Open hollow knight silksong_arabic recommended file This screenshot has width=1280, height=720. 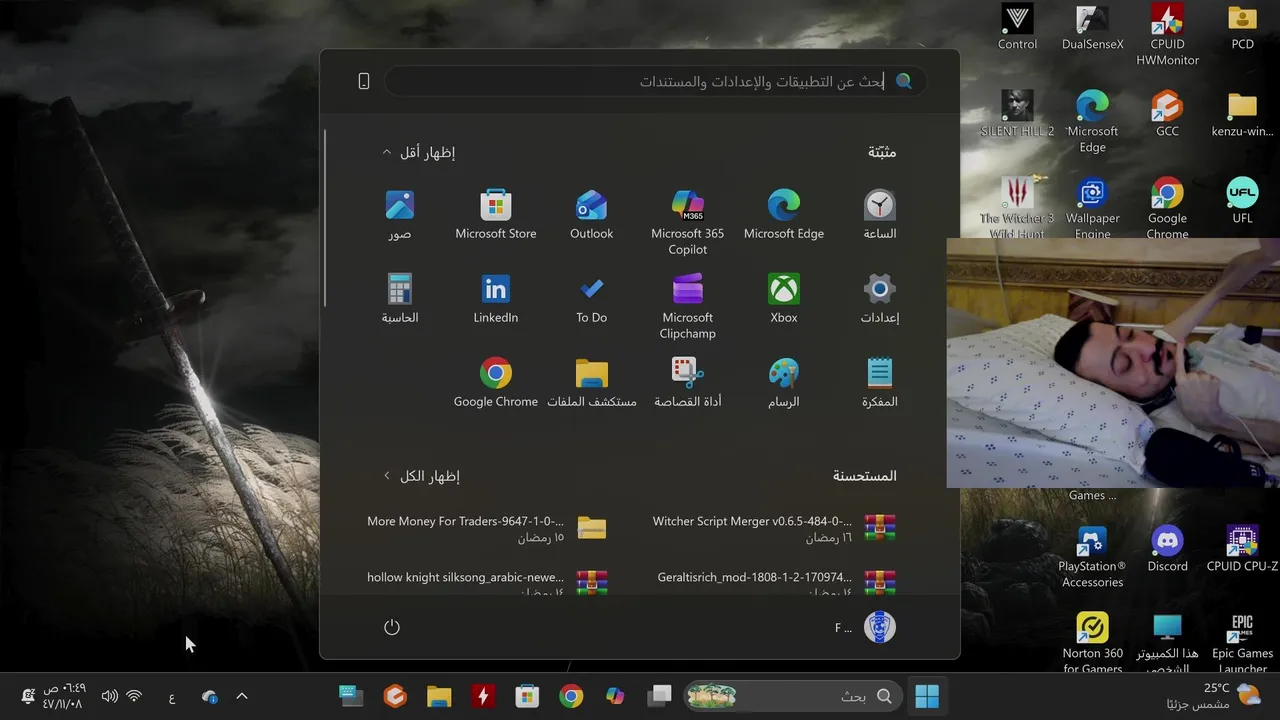click(x=487, y=582)
